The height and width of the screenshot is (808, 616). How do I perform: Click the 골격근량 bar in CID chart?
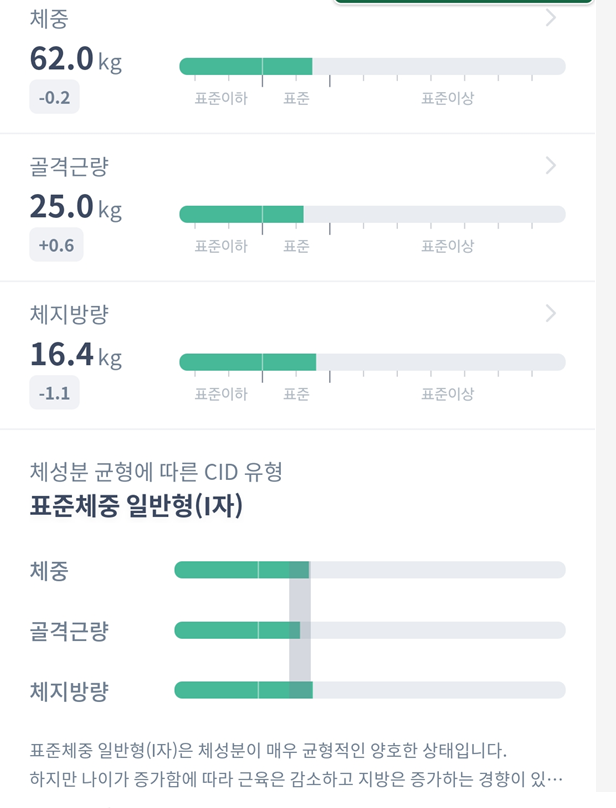pos(370,630)
